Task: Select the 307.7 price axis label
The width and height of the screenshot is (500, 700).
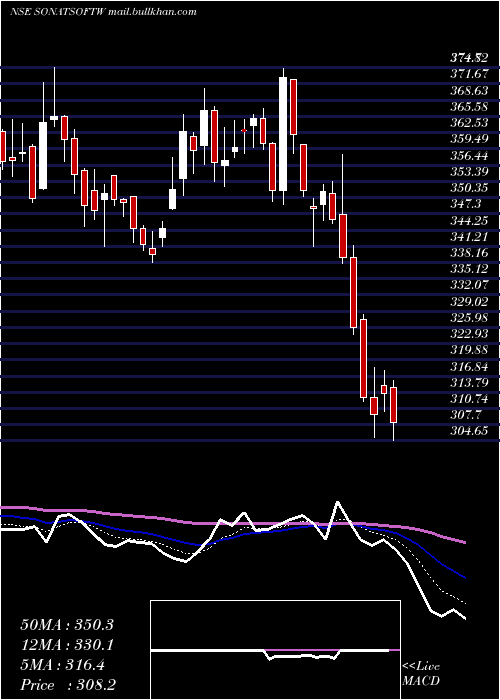Action: click(466, 416)
